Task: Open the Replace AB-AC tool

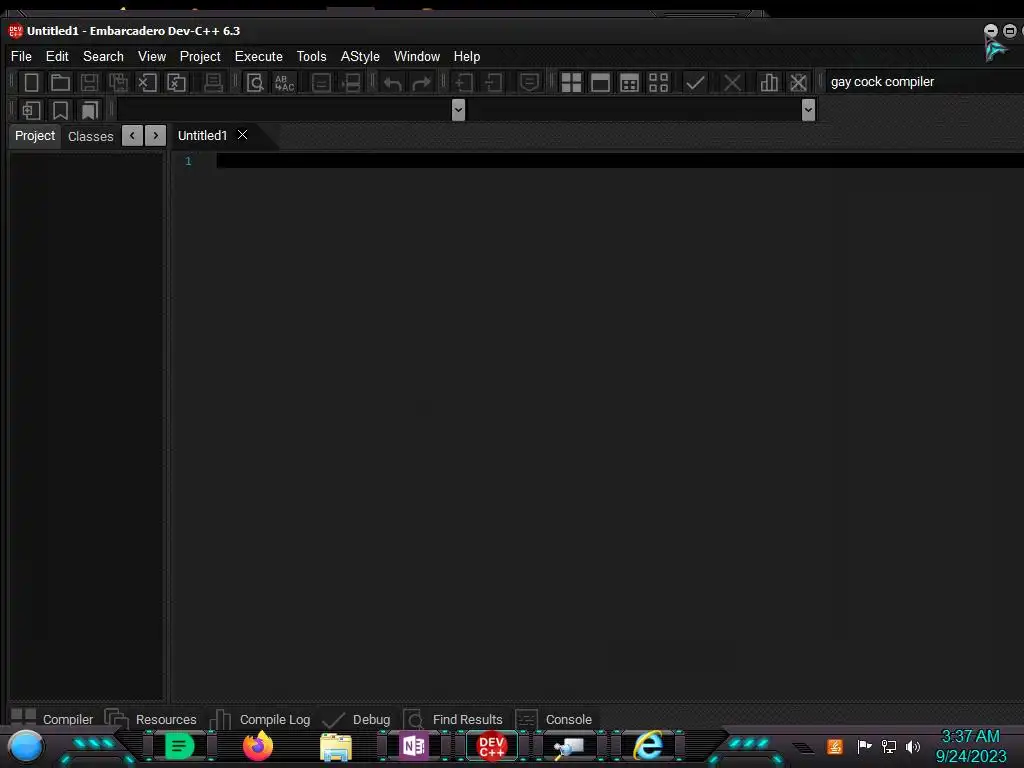Action: 284,82
